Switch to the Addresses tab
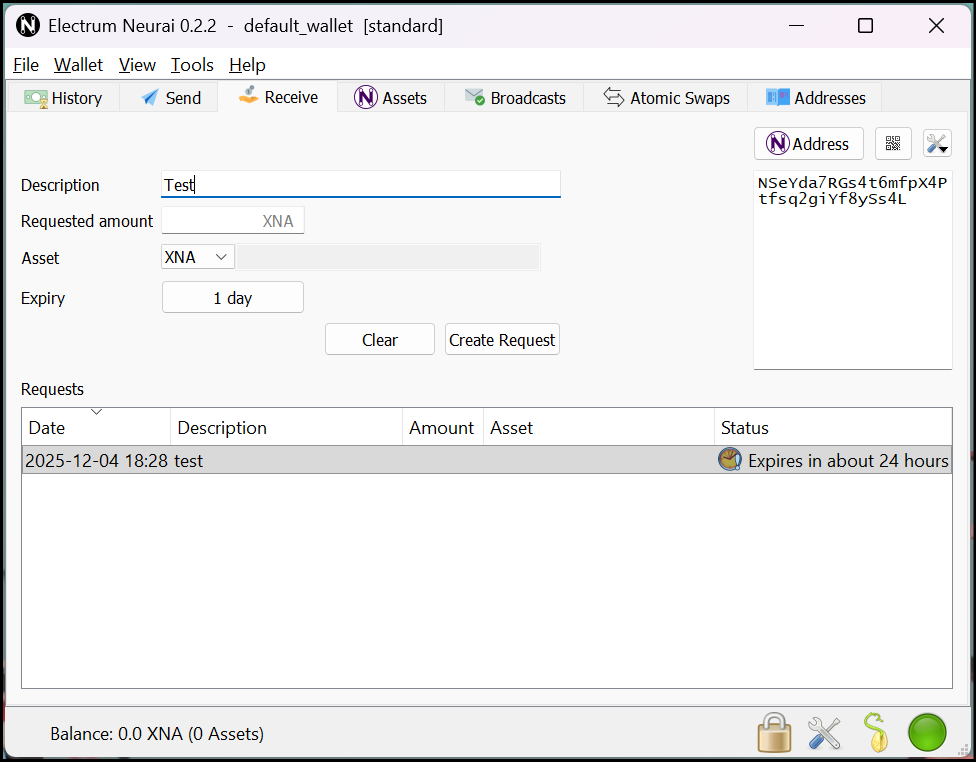 815,97
